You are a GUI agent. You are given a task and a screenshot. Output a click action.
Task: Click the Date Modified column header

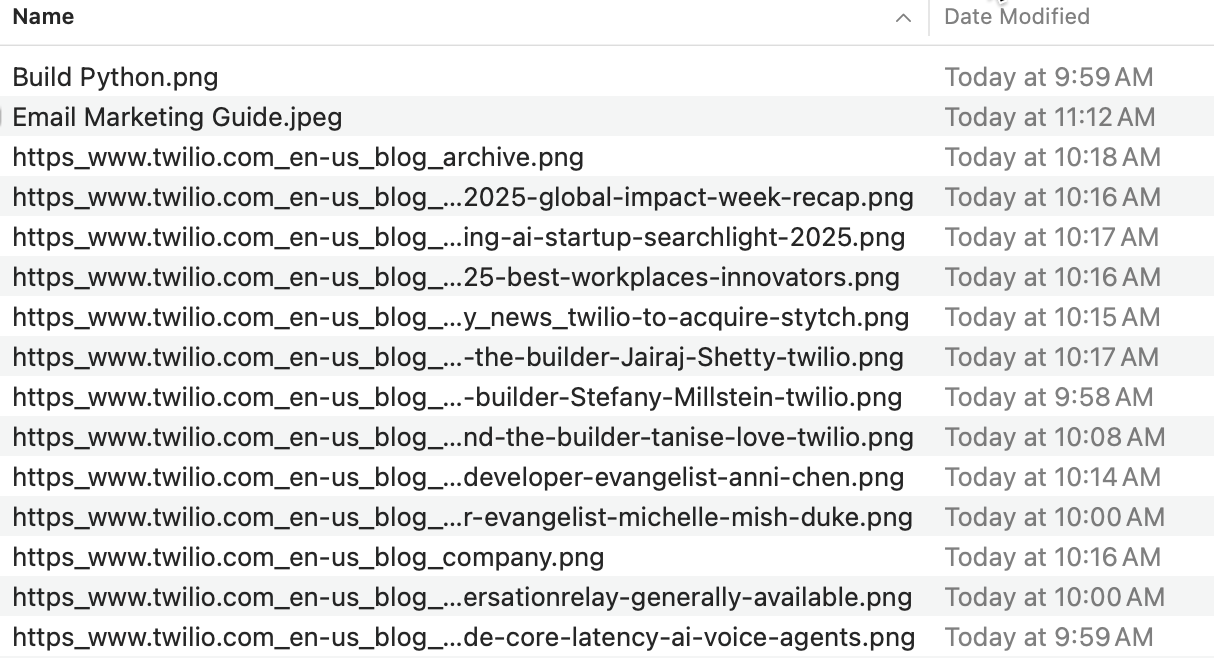pyautogui.click(x=1016, y=17)
